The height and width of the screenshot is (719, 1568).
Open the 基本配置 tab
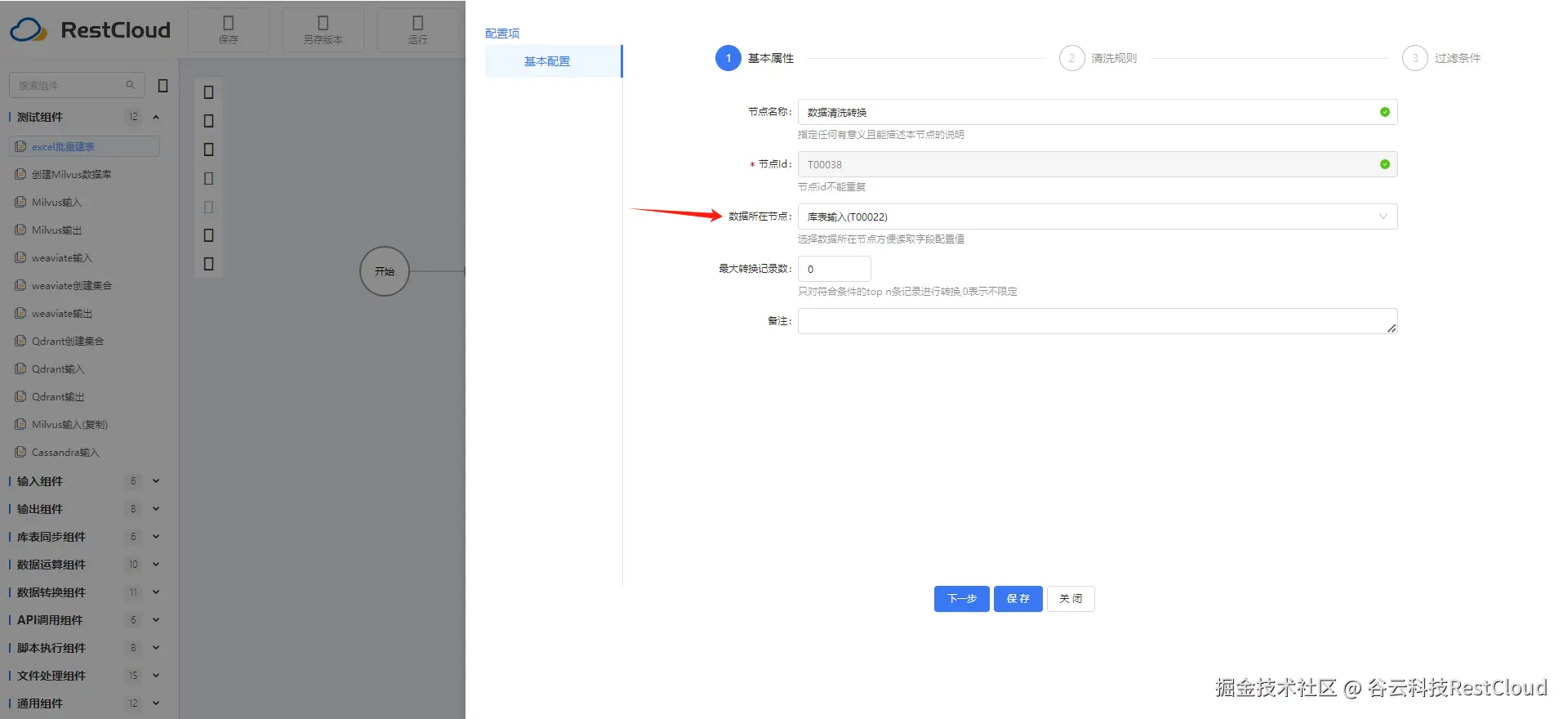[x=553, y=61]
